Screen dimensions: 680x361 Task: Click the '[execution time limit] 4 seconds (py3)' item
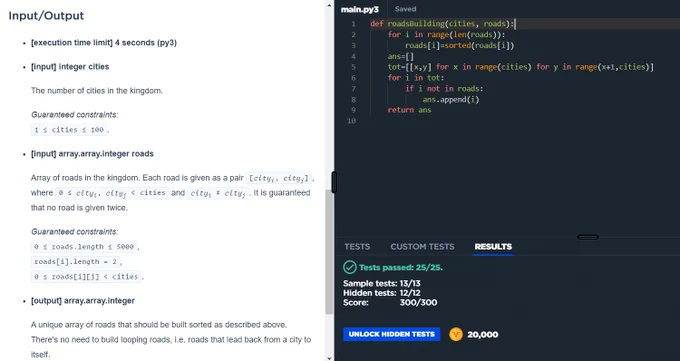[x=104, y=43]
